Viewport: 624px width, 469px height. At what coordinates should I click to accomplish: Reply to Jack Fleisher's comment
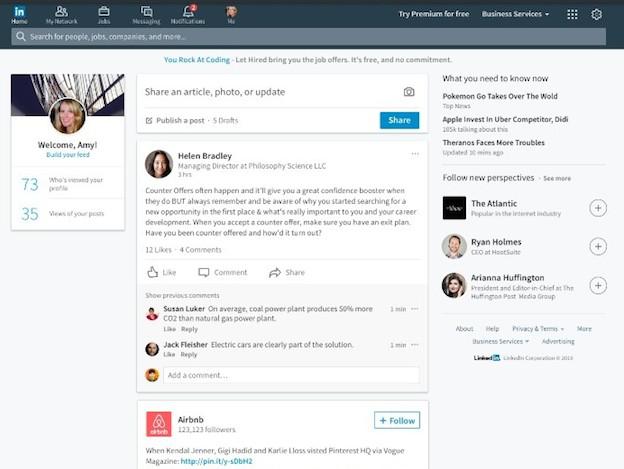[x=189, y=354]
